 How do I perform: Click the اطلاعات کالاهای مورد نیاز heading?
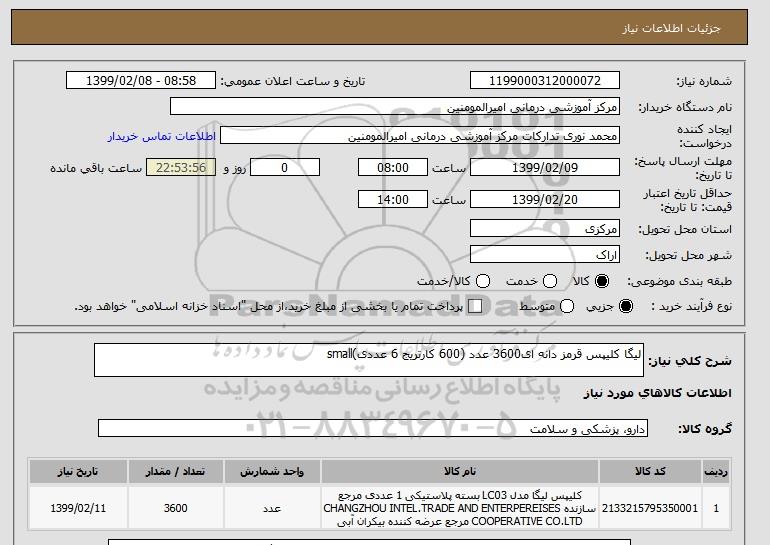pos(658,393)
